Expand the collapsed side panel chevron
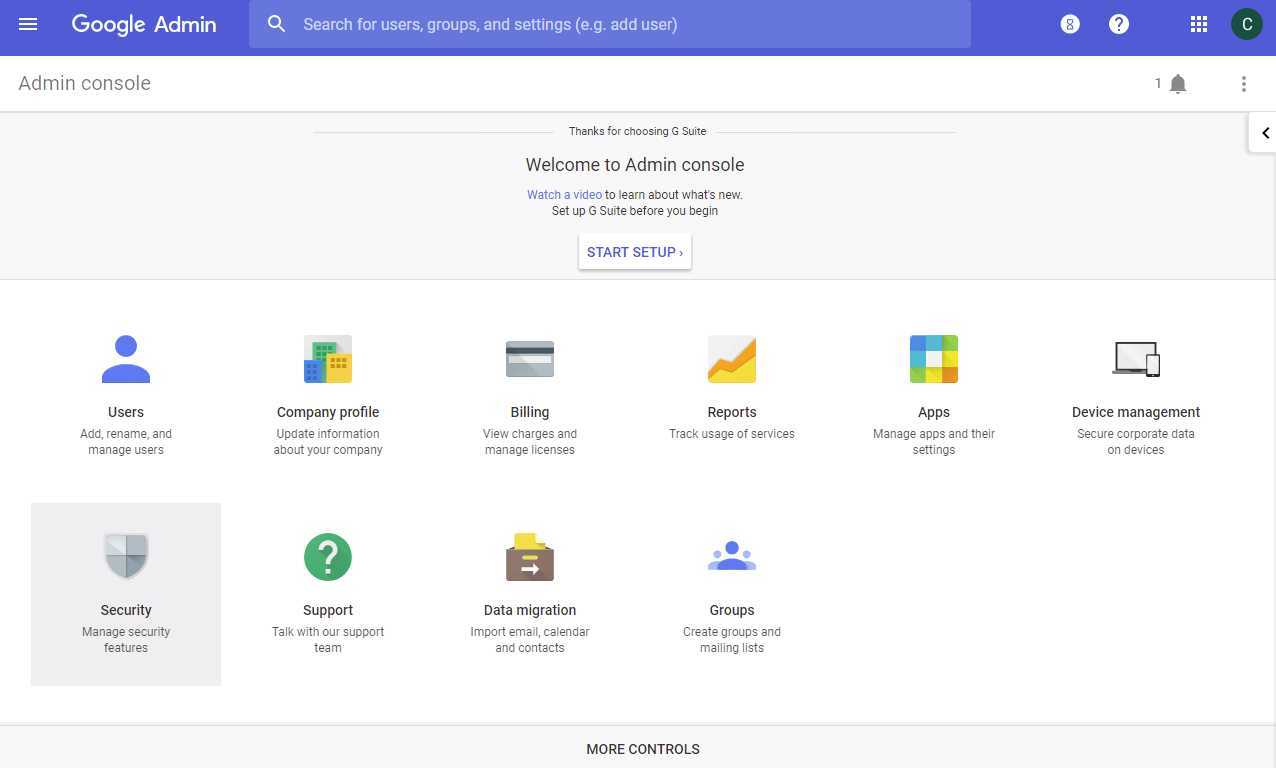 1265,132
